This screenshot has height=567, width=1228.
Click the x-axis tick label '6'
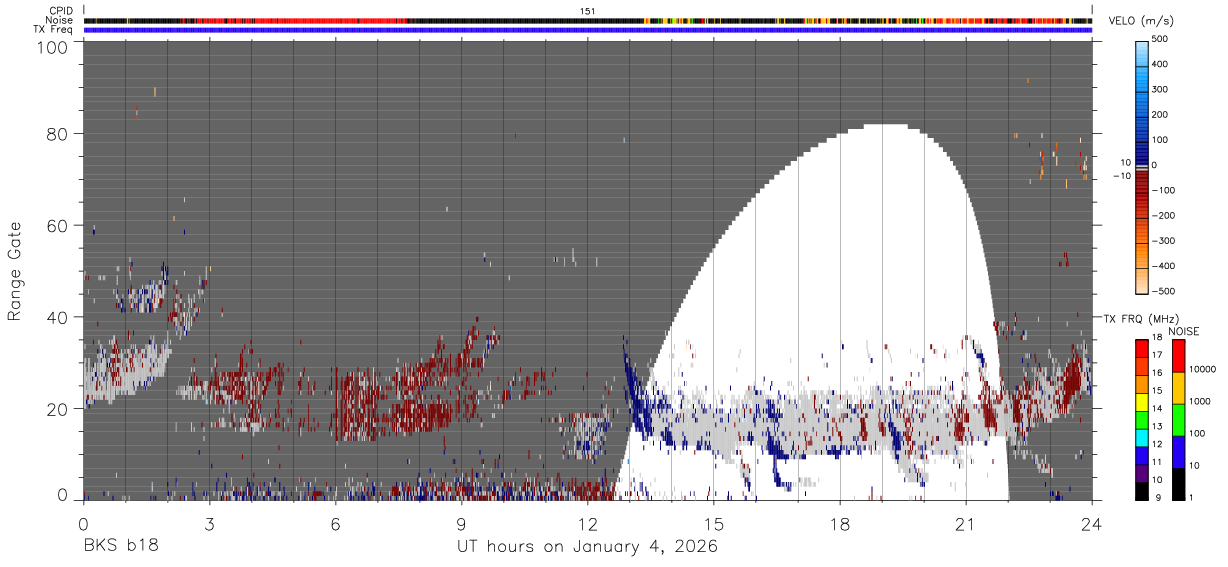(335, 523)
